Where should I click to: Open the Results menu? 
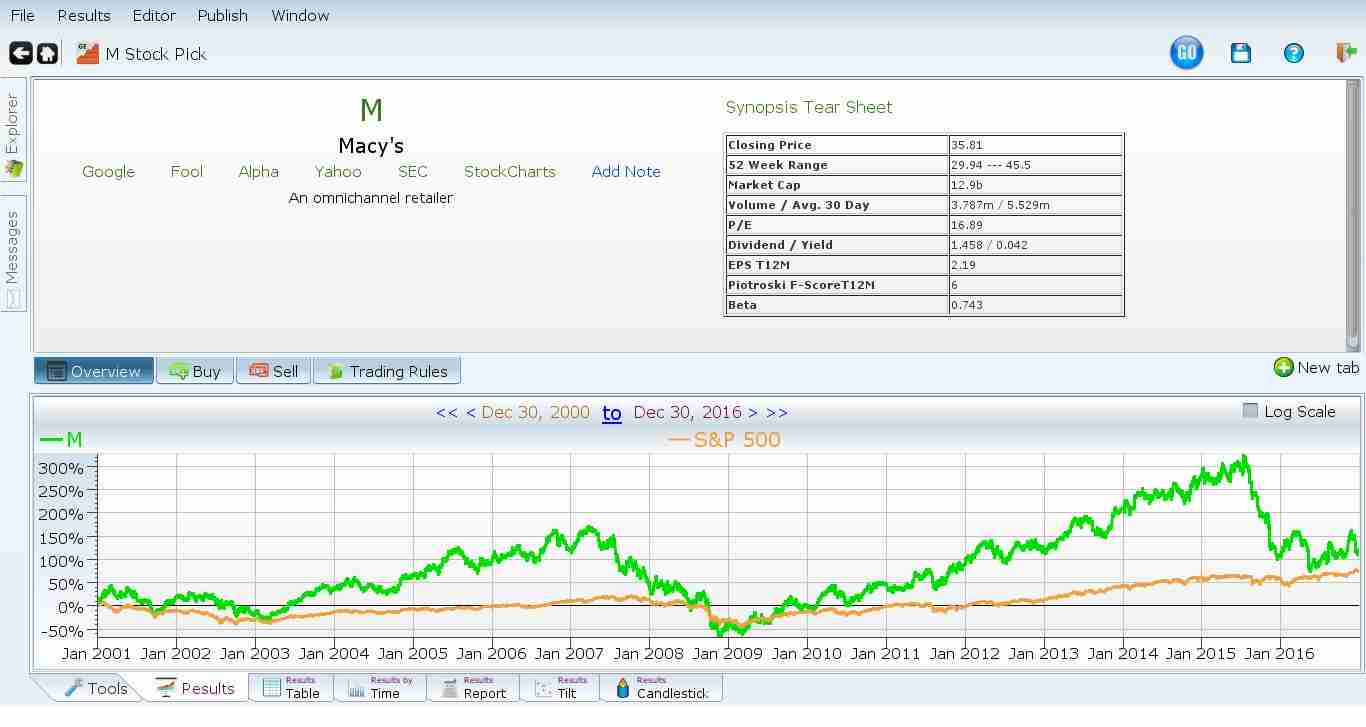point(84,15)
